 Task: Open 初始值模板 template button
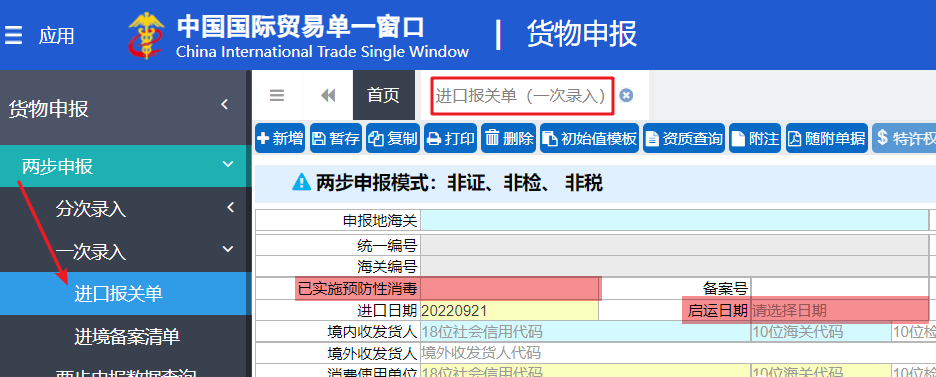tap(590, 138)
